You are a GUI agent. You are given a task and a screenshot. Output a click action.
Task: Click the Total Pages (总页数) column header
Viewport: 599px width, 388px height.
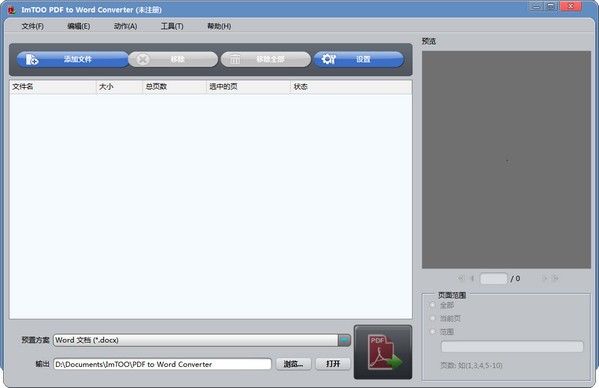[174, 87]
